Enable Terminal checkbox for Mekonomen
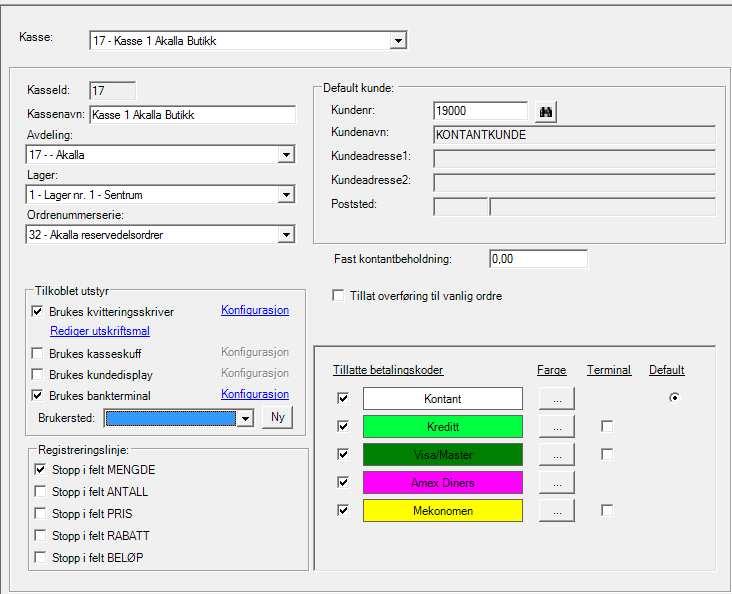732x594 pixels. [x=607, y=510]
